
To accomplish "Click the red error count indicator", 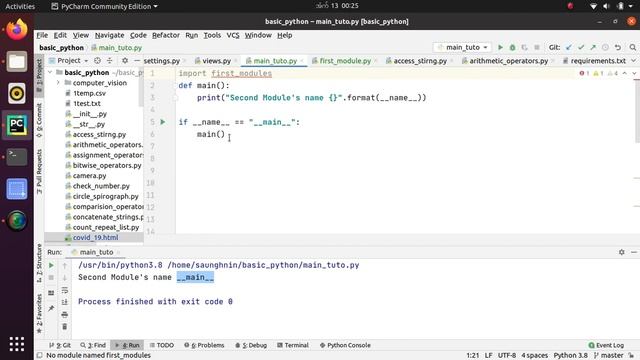I will (x=584, y=73).
